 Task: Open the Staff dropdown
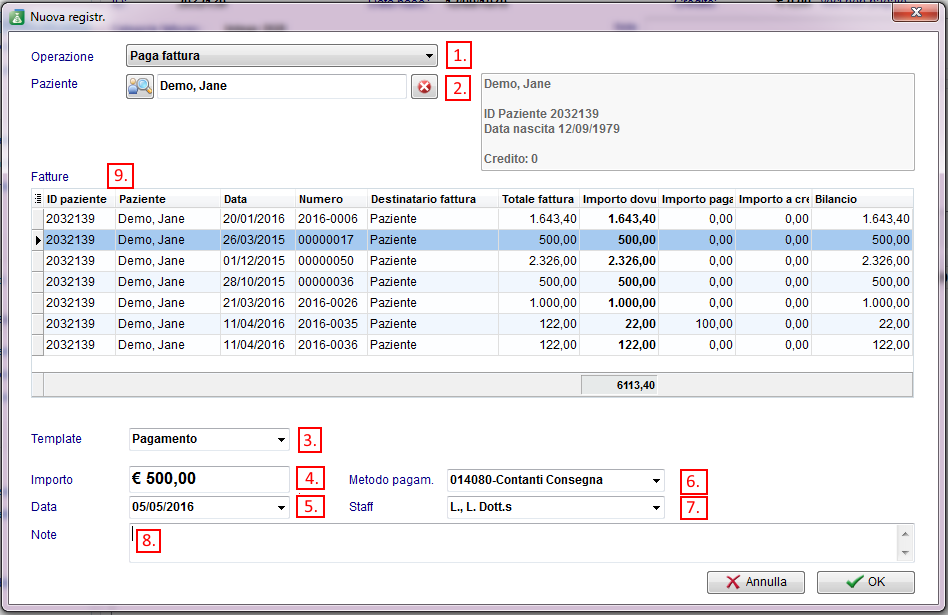point(656,507)
